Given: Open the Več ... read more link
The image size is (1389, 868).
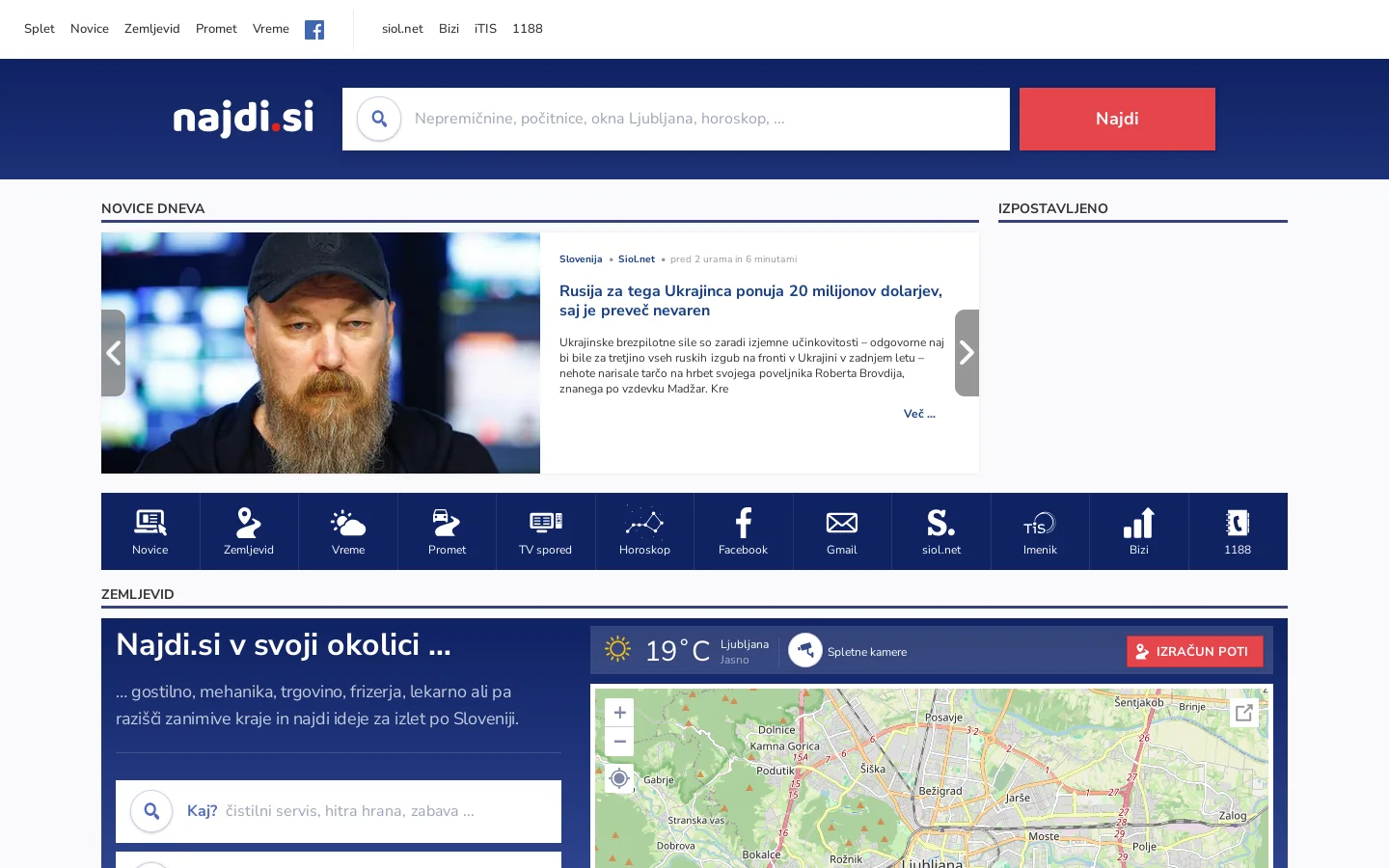Looking at the screenshot, I should point(919,414).
